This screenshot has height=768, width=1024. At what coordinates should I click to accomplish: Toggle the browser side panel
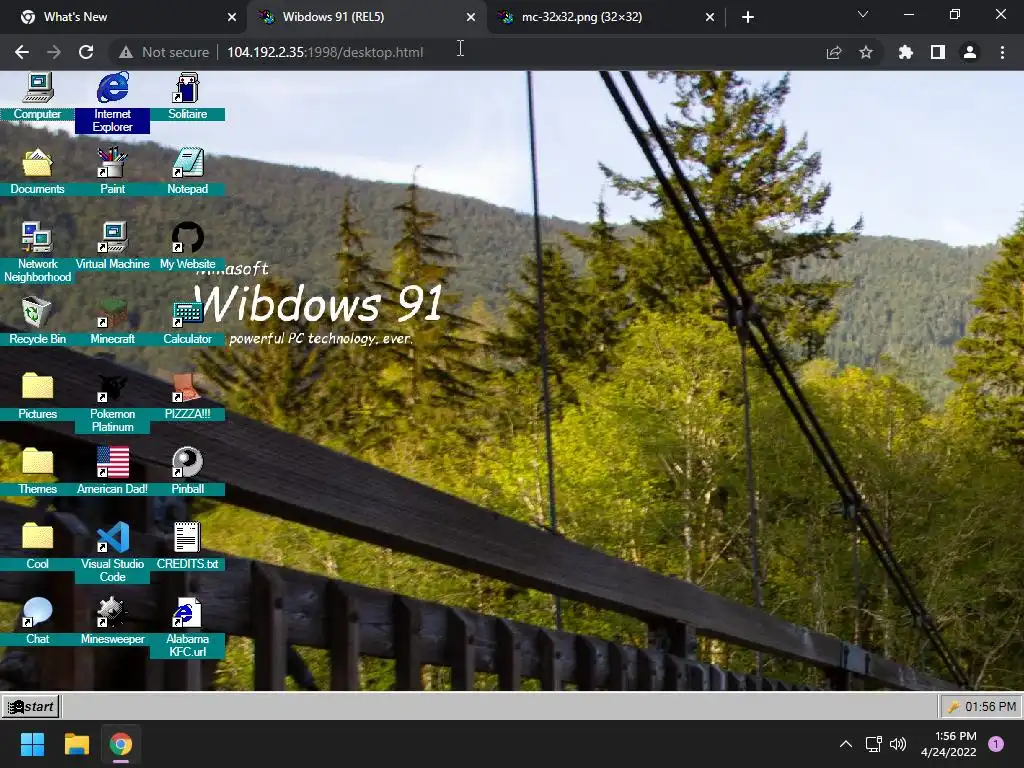tap(938, 52)
